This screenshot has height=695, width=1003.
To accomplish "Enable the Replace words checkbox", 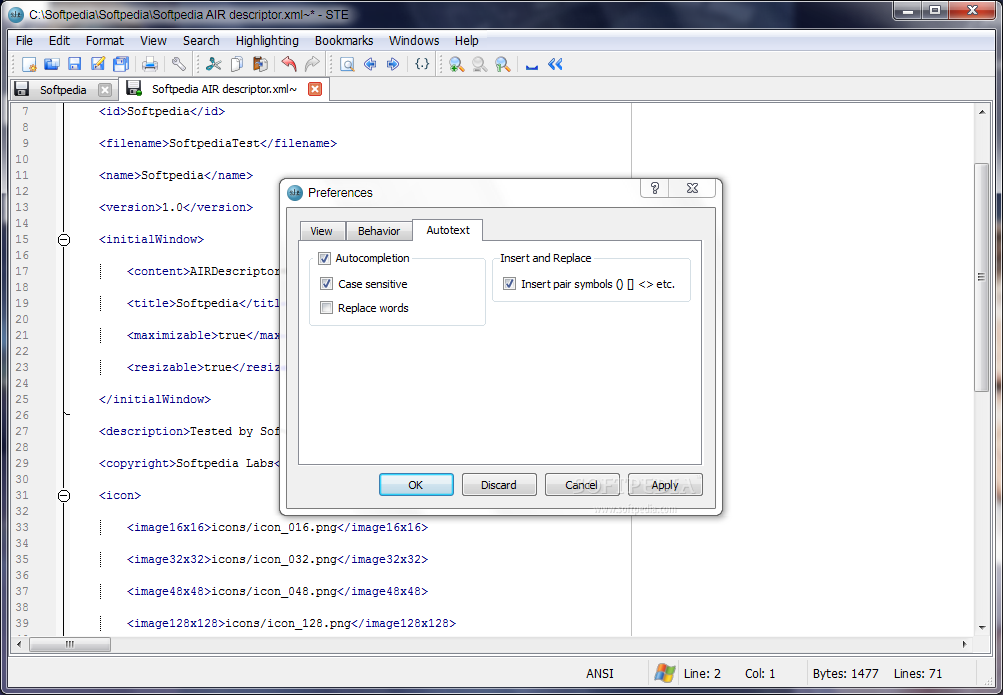I will tap(326, 308).
